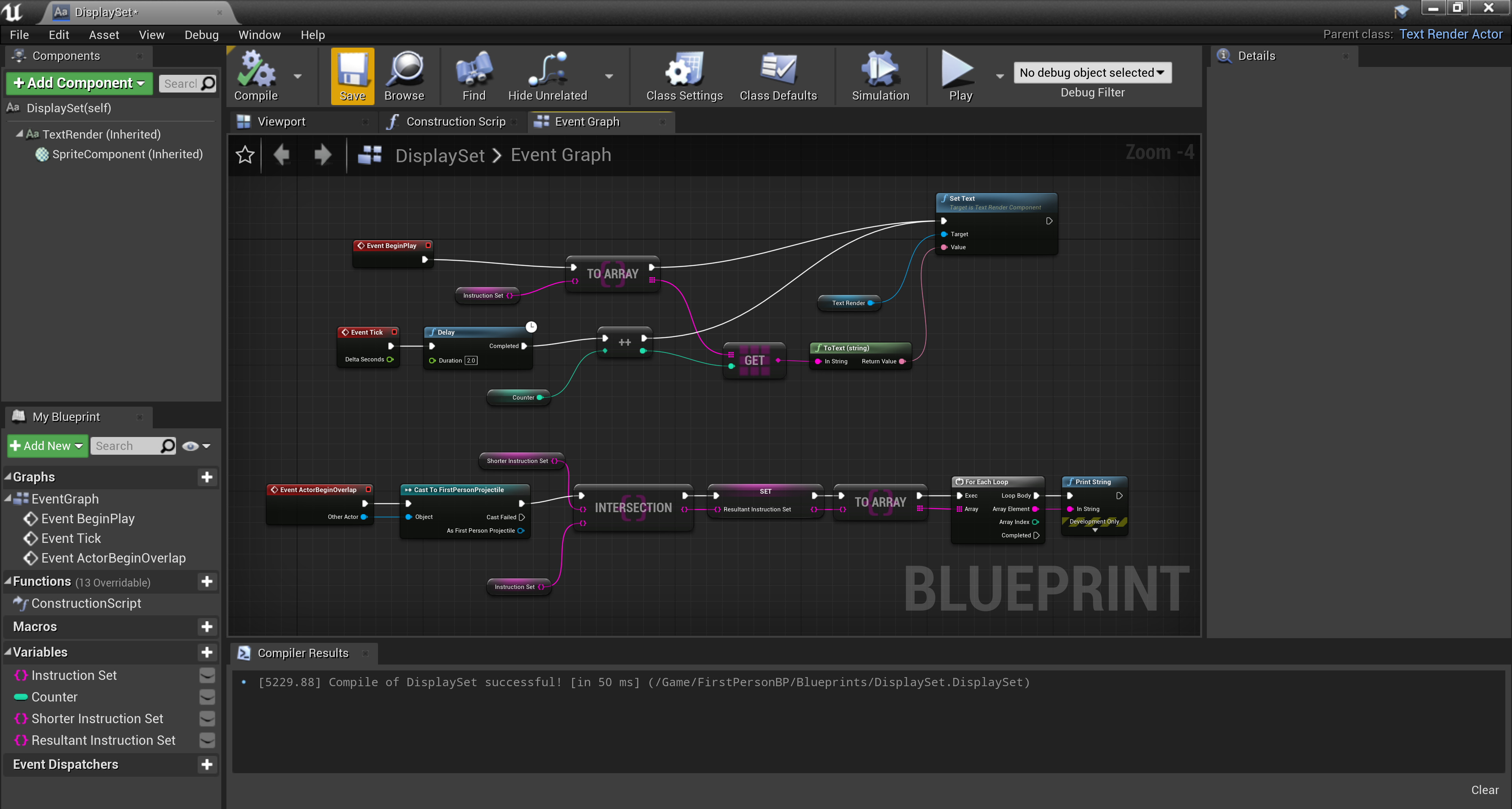Viewport: 1512px width, 809px height.
Task: Toggle visibility of the Instruction Set variable
Action: pyautogui.click(x=207, y=675)
